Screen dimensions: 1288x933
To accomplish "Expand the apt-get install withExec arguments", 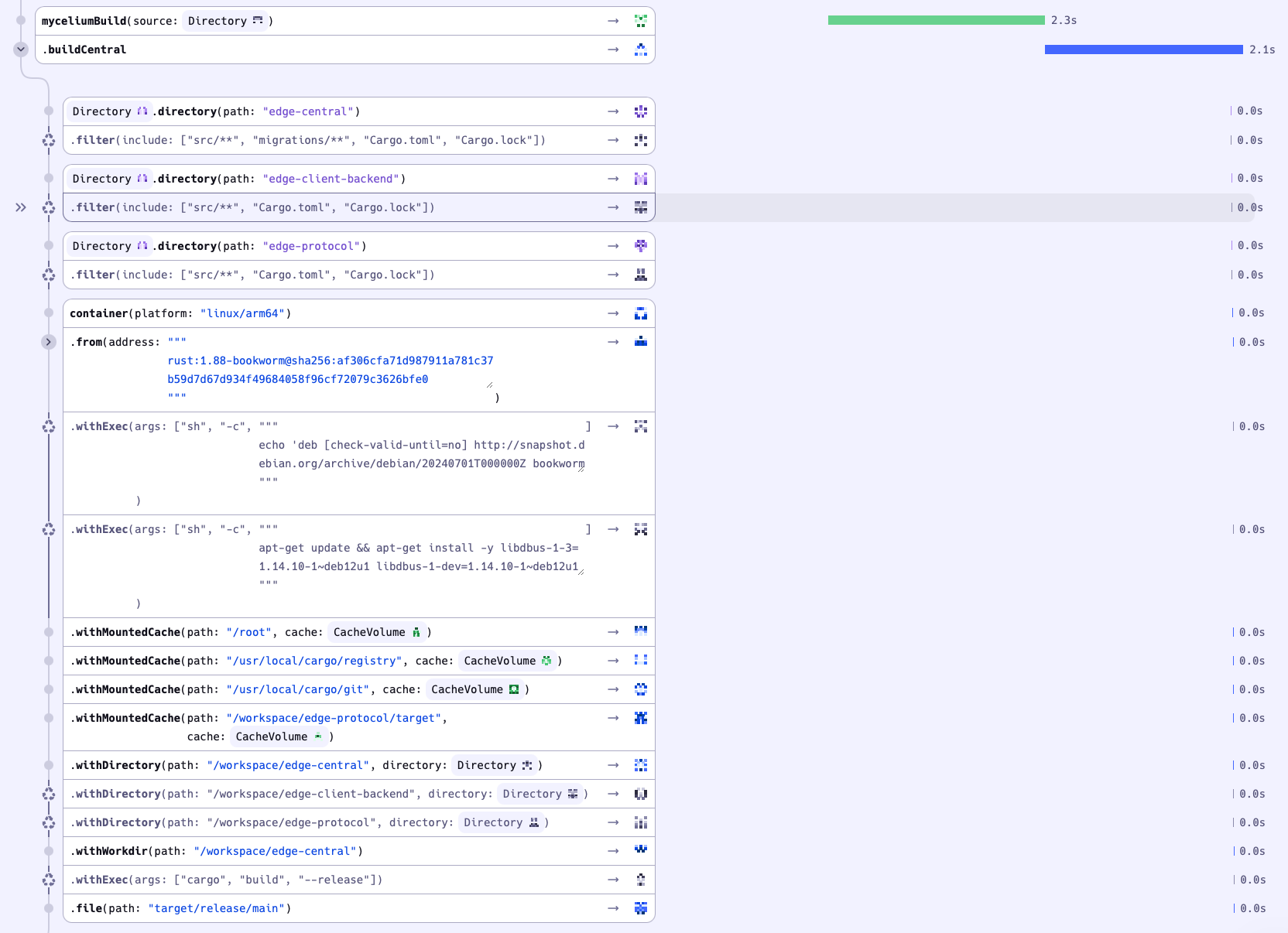I will point(581,571).
